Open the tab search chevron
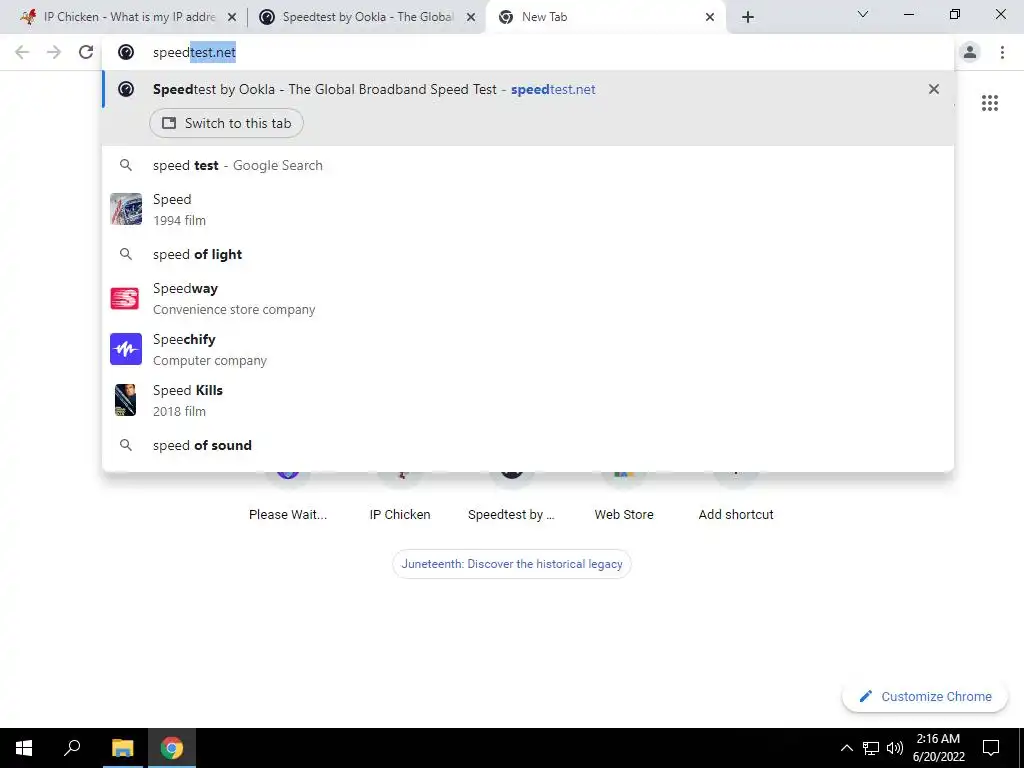Screen dimensions: 1024x768 click(863, 14)
